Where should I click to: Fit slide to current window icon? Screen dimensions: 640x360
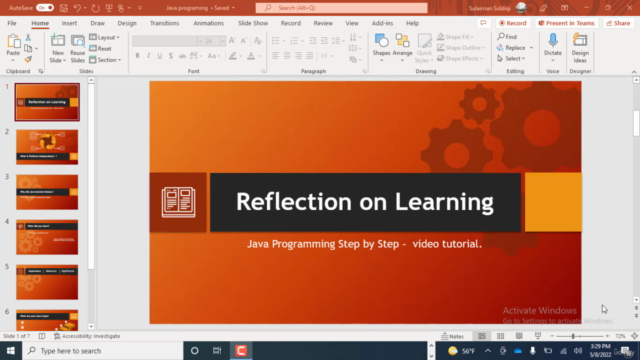click(634, 336)
